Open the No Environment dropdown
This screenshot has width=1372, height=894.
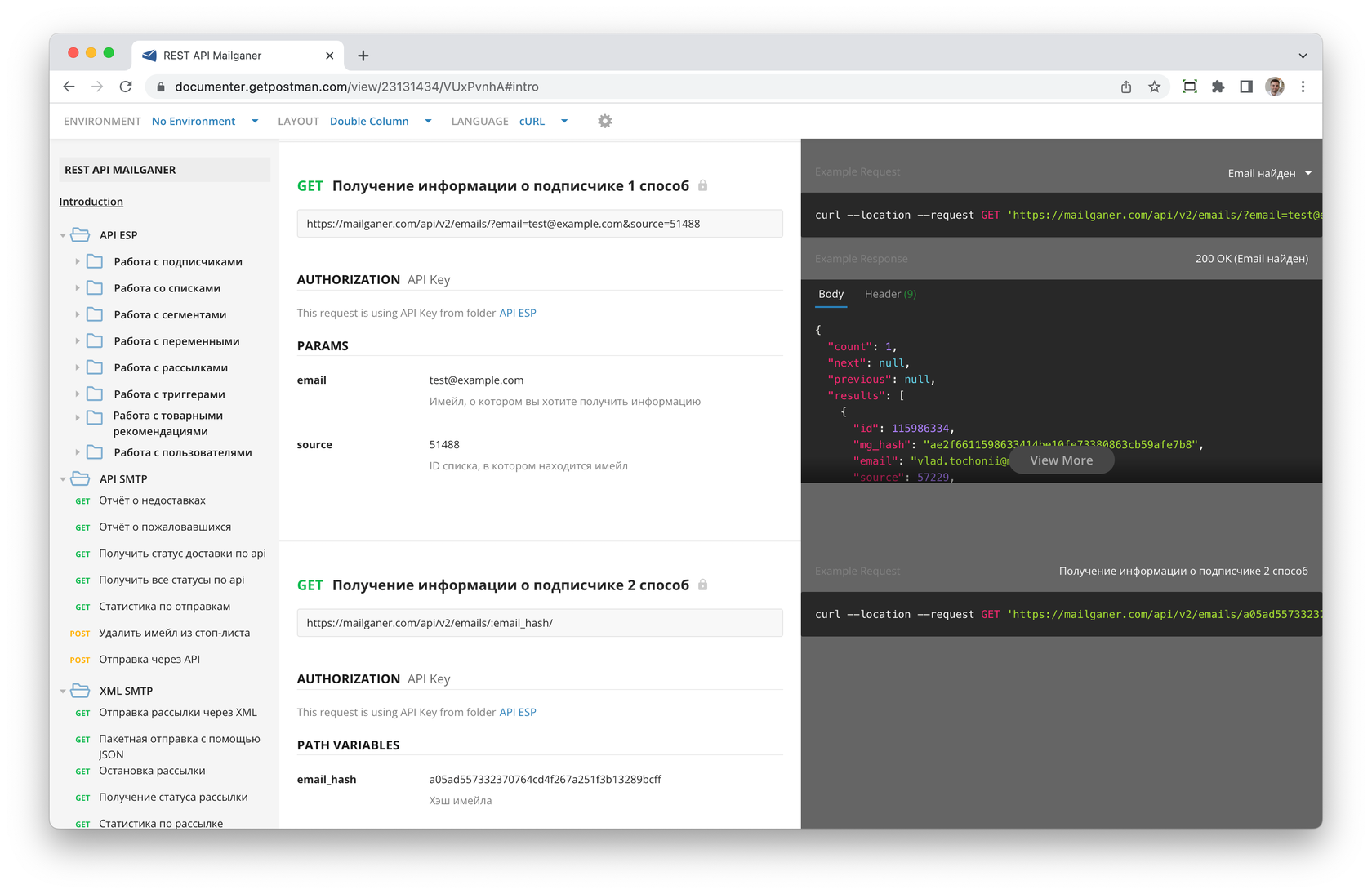click(205, 121)
